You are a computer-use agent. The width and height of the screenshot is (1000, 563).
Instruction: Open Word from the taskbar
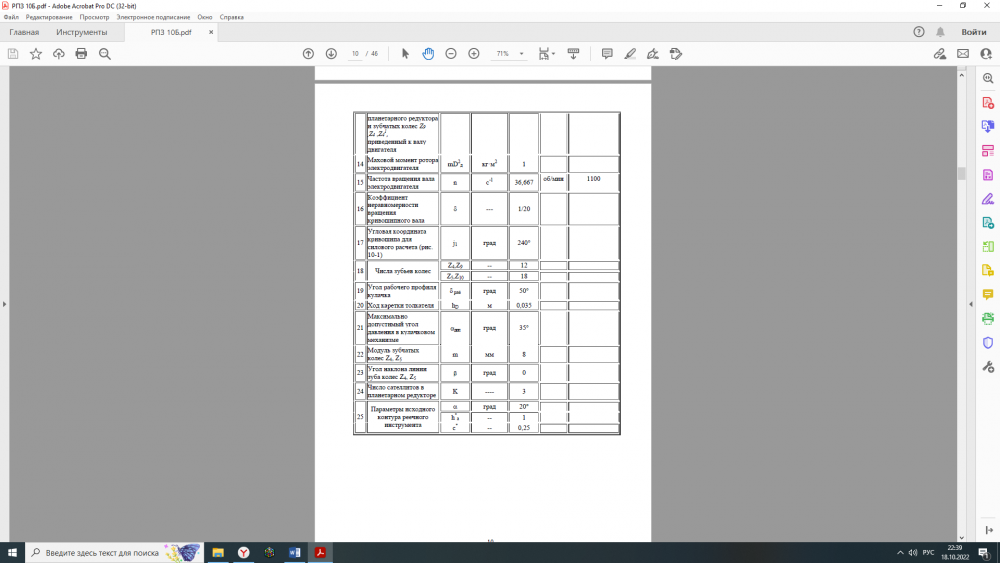pos(295,553)
